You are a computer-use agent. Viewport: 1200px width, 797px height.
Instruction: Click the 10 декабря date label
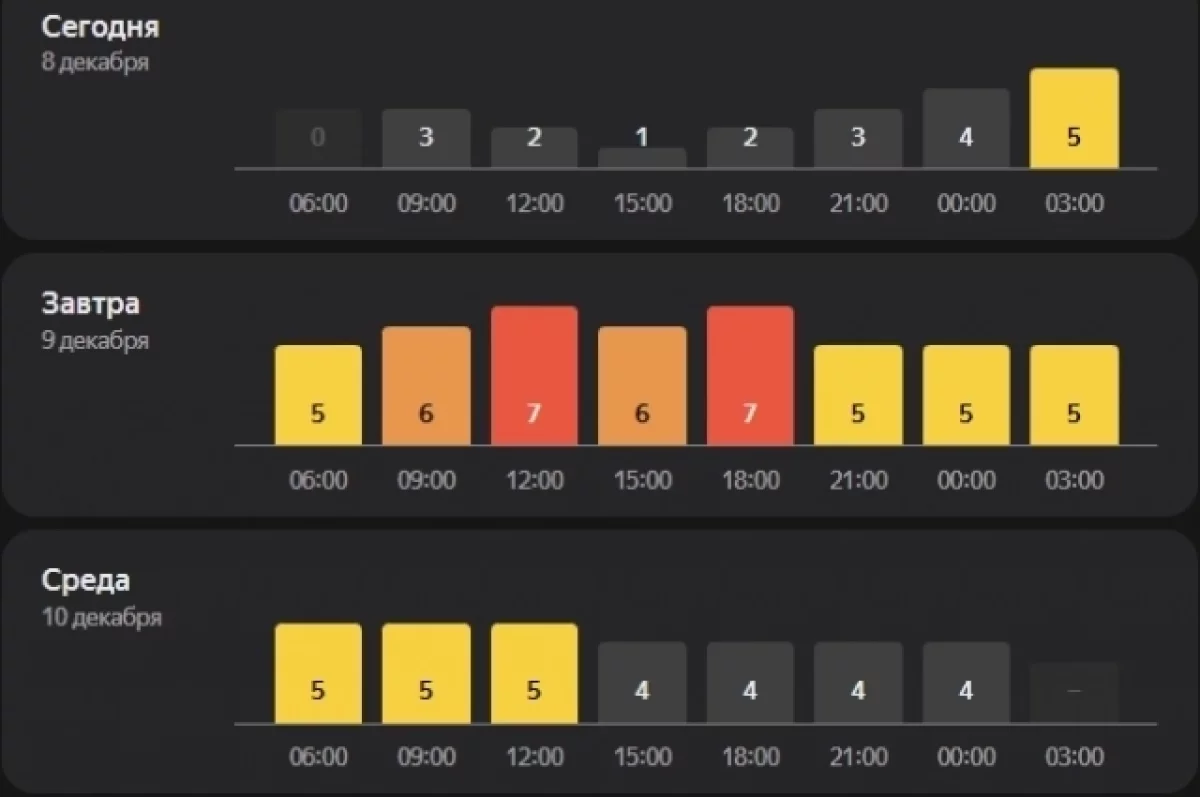(x=102, y=617)
